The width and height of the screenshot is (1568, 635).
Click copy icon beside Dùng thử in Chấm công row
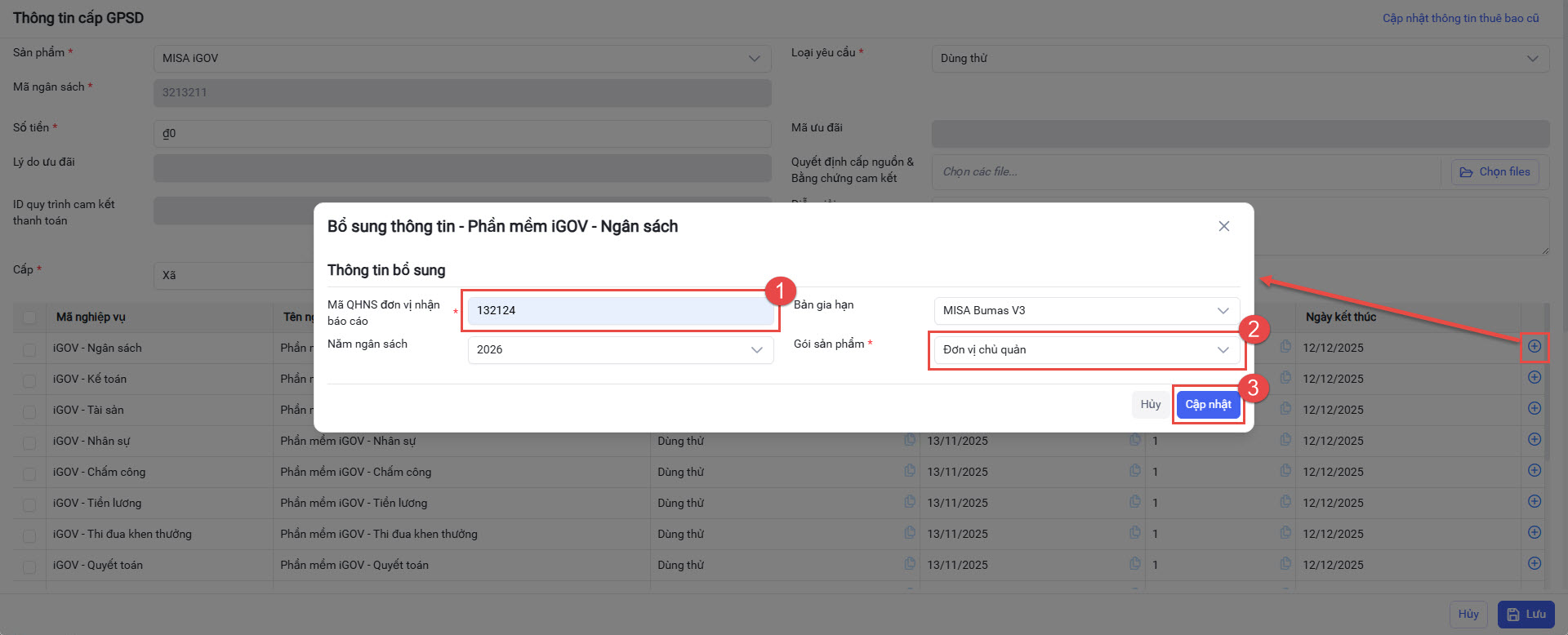[910, 471]
